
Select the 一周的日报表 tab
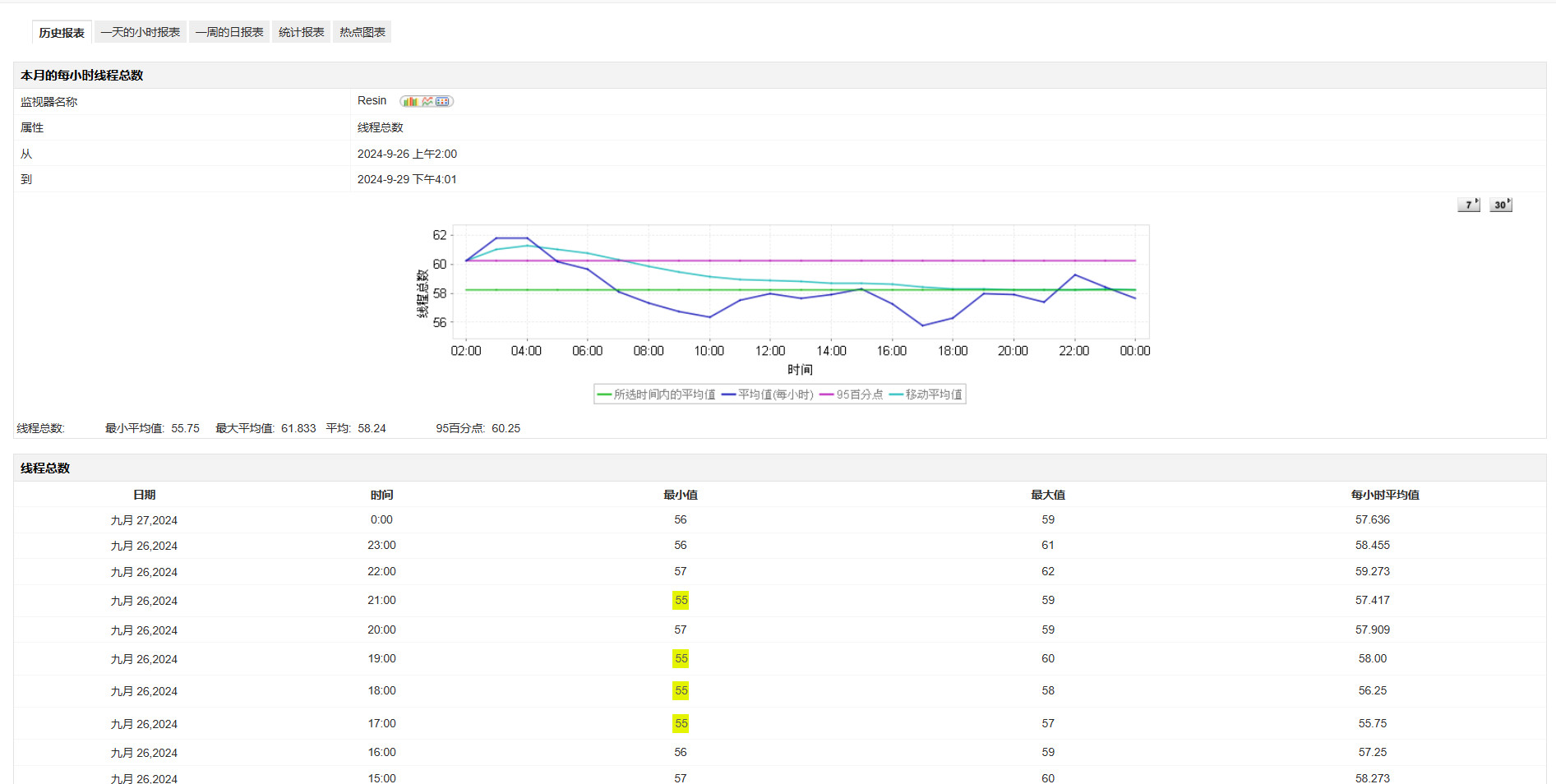tap(229, 33)
